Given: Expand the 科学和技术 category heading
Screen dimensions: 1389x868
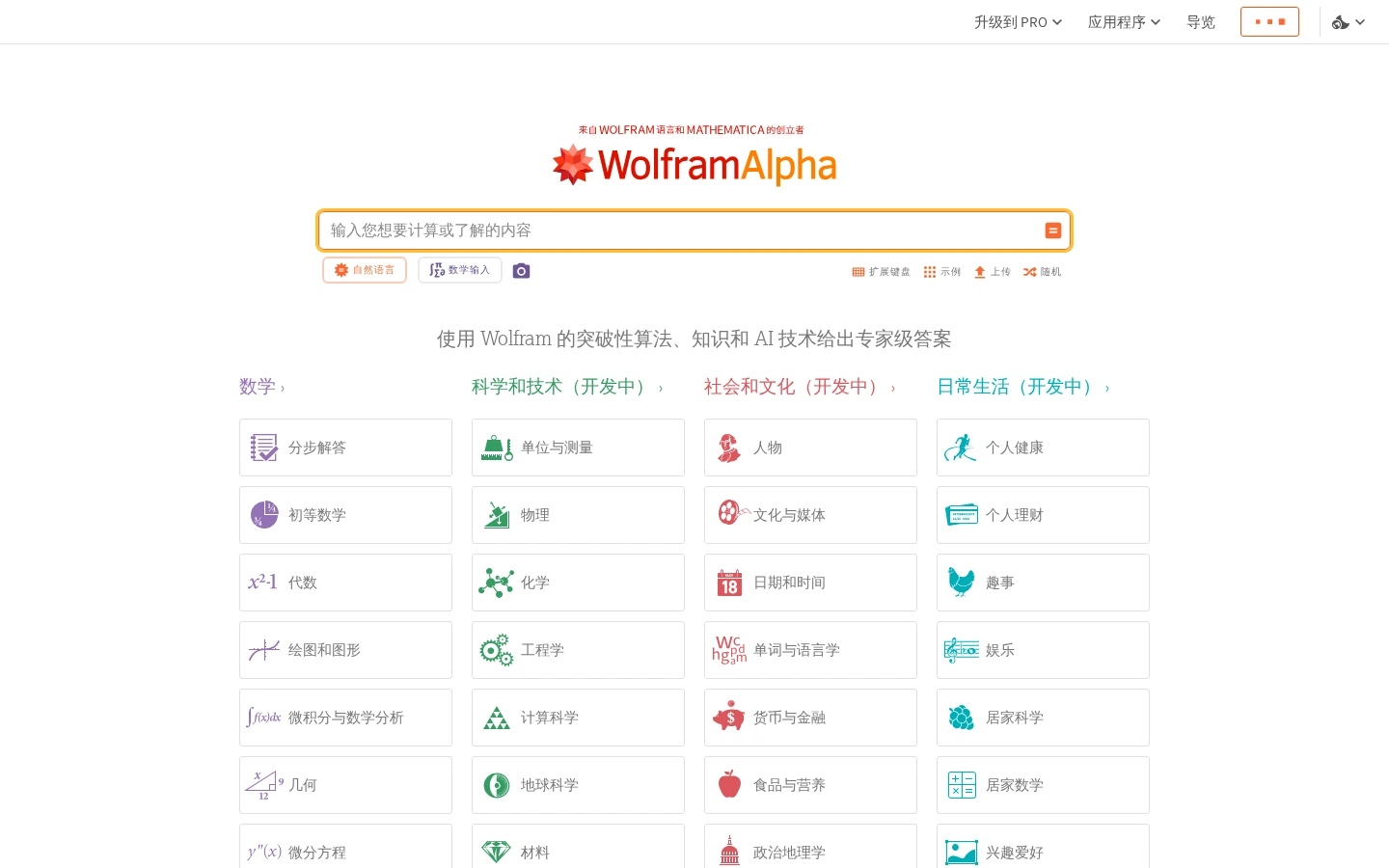Looking at the screenshot, I should 567,387.
